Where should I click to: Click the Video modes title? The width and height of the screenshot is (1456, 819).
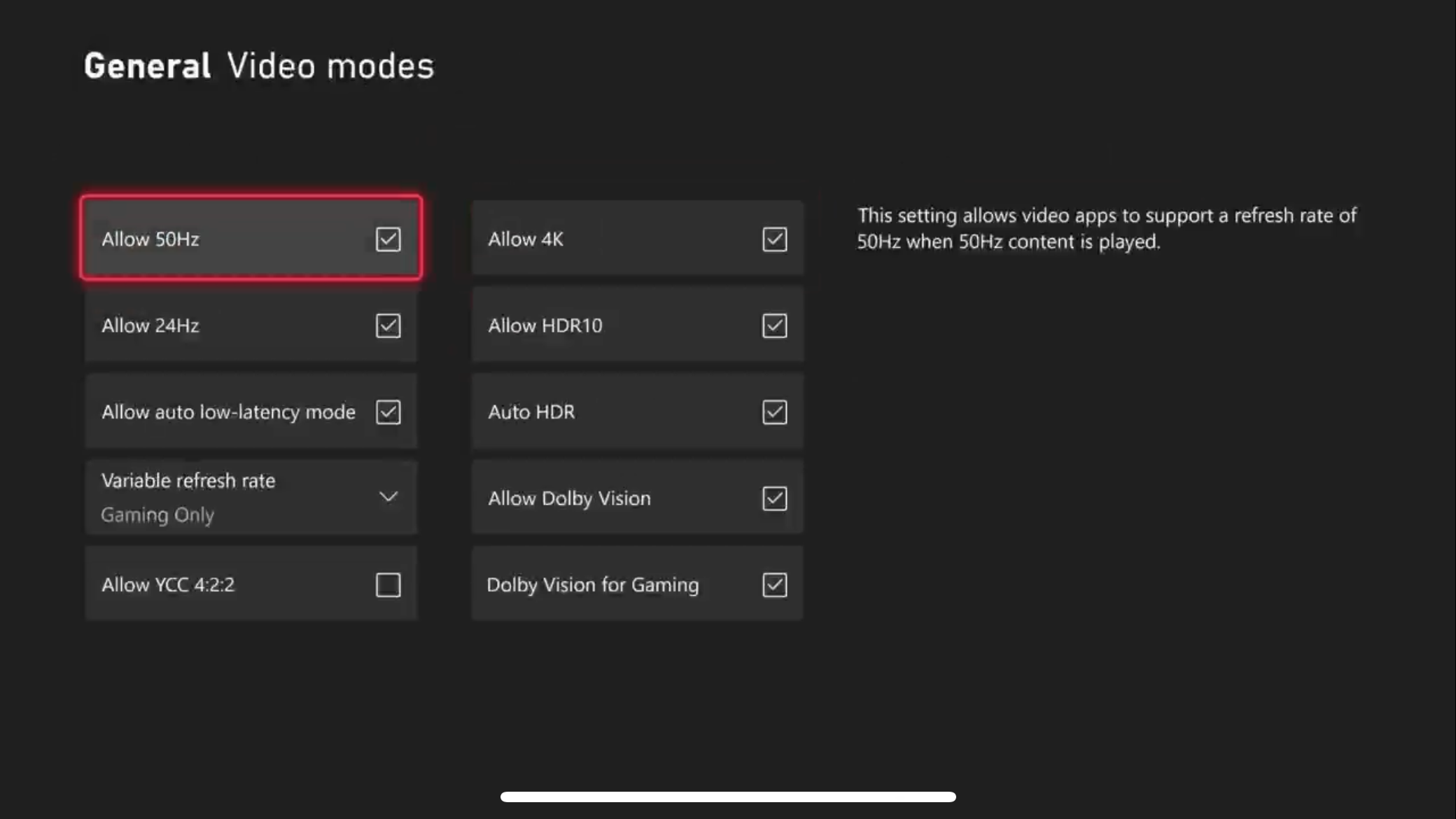330,66
